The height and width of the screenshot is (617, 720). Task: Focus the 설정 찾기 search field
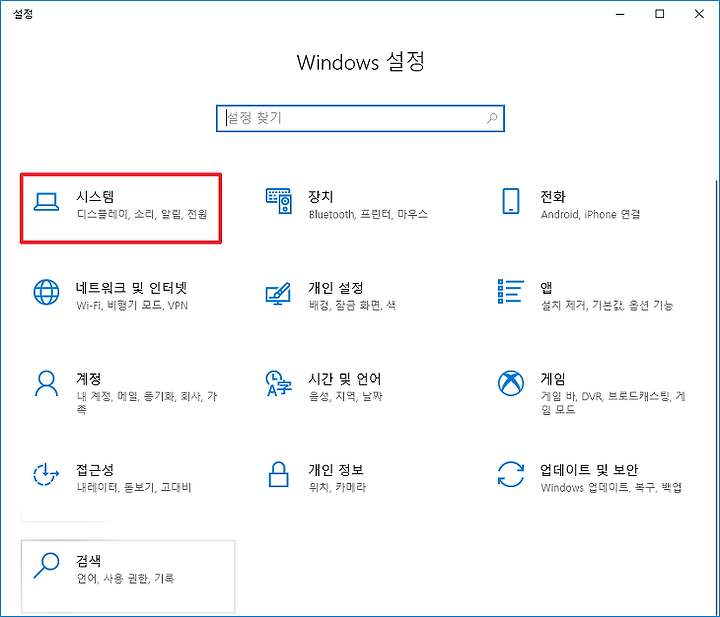pyautogui.click(x=360, y=118)
